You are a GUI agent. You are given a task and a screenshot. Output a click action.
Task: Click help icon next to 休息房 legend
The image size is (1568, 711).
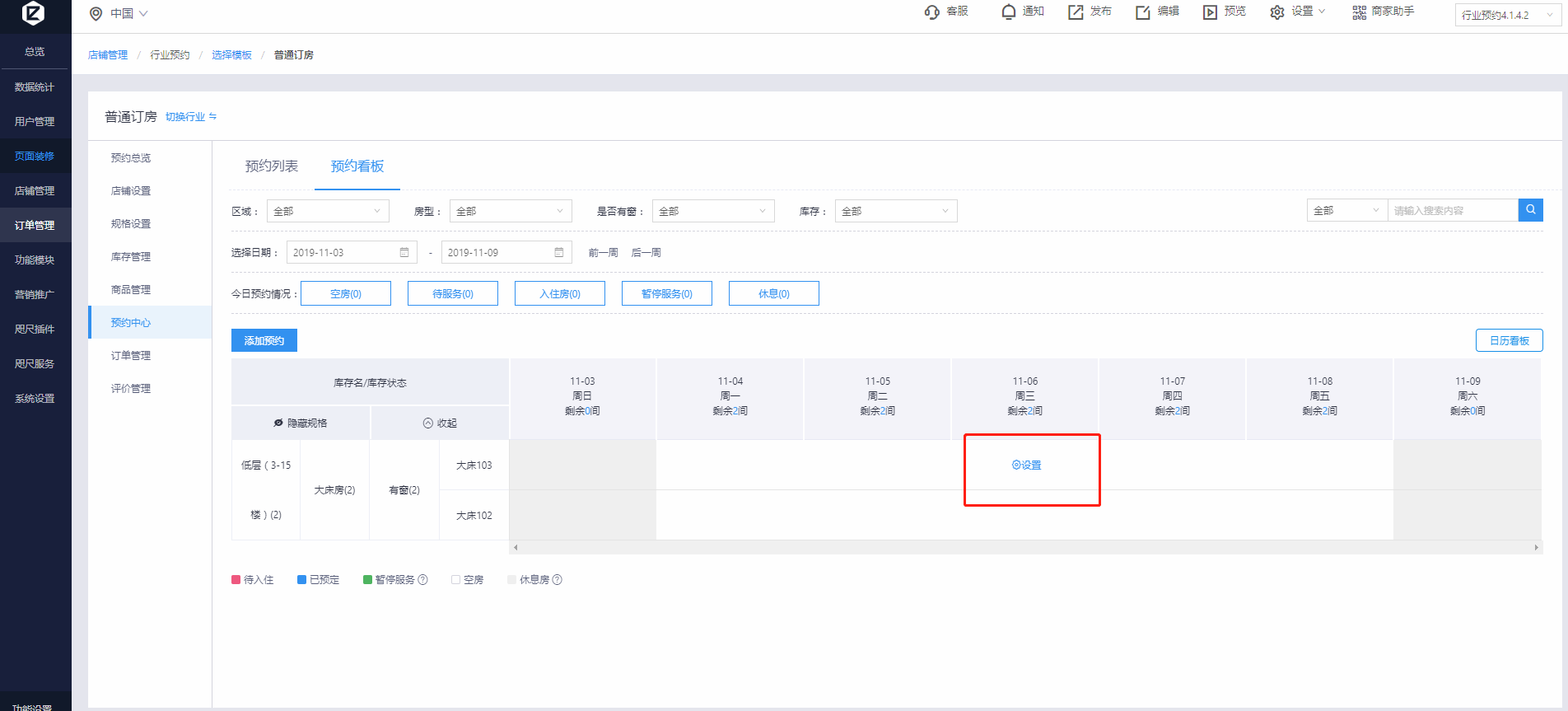(x=557, y=580)
